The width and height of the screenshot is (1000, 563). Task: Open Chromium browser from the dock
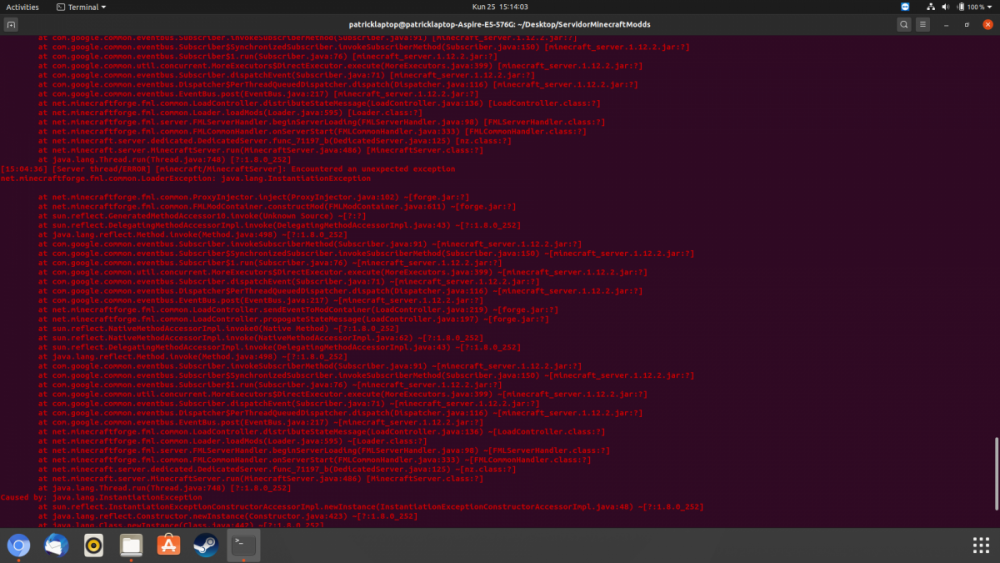pos(18,545)
